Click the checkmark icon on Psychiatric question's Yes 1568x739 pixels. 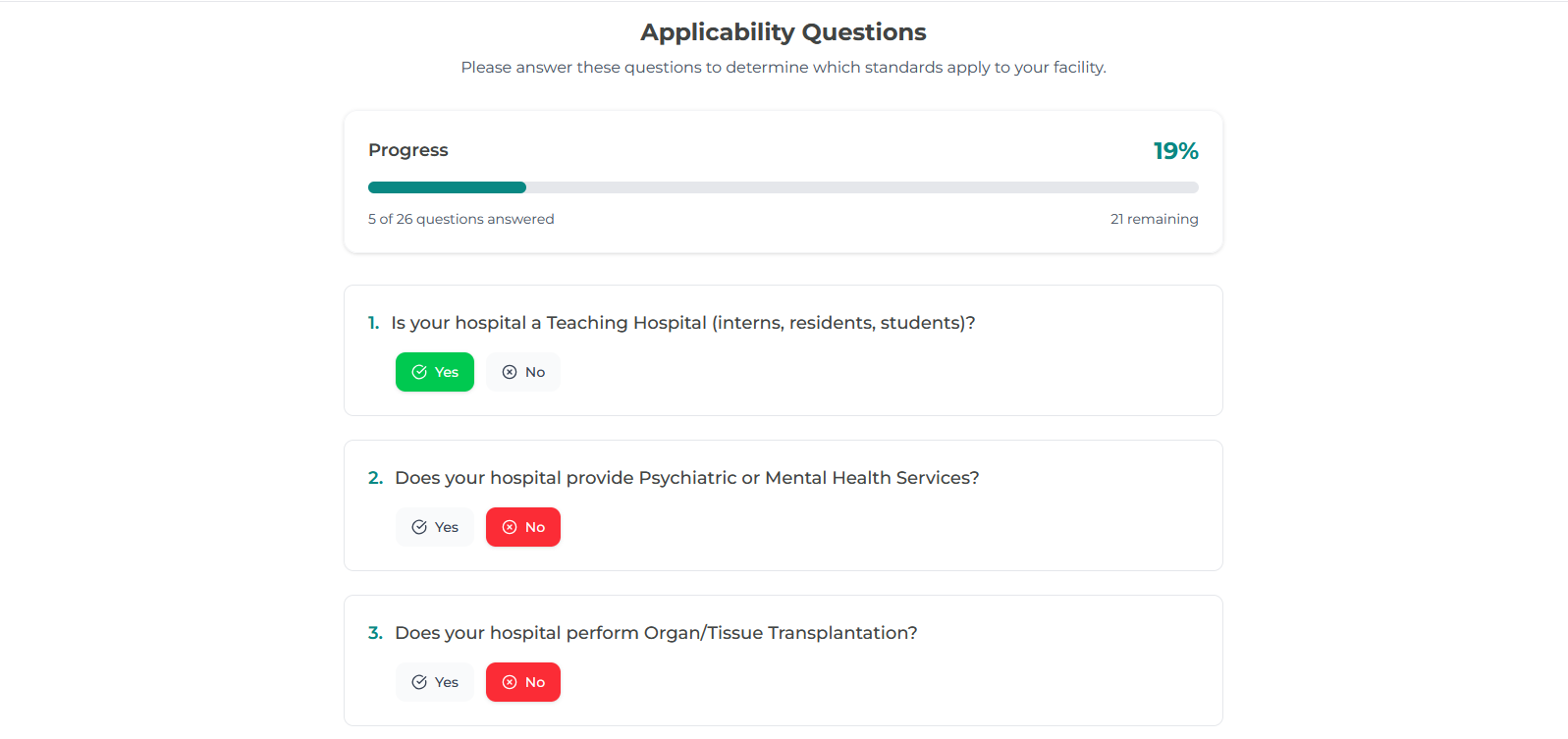tap(419, 527)
